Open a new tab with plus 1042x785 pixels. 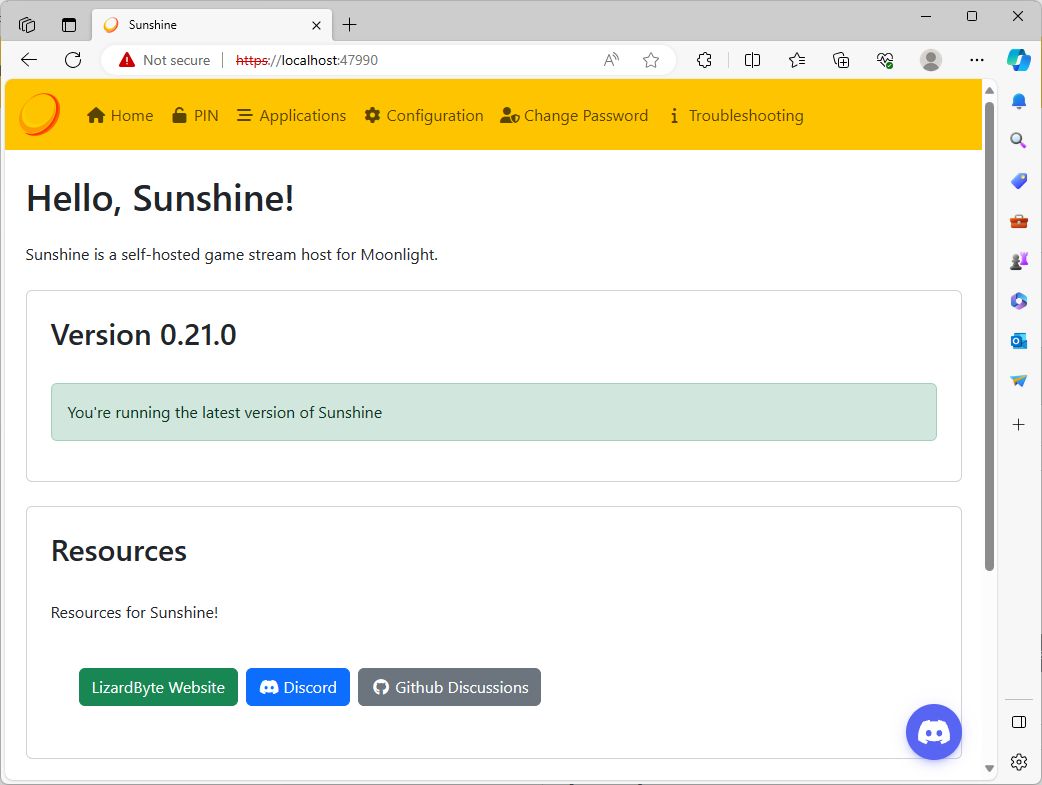(x=350, y=25)
